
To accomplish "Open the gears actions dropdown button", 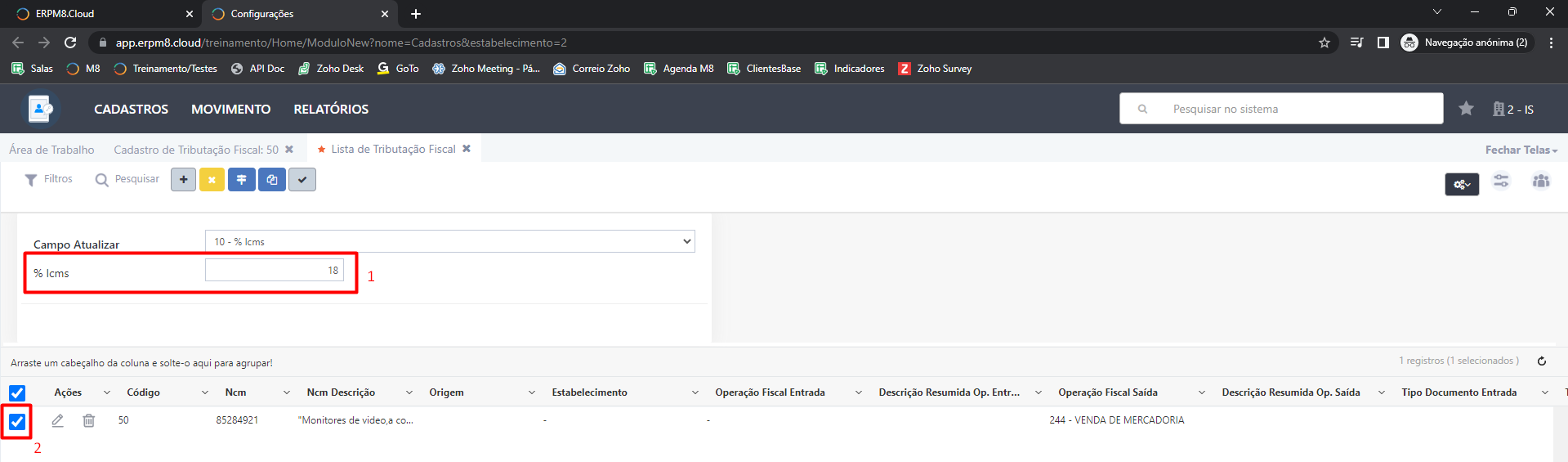I will pyautogui.click(x=1462, y=185).
